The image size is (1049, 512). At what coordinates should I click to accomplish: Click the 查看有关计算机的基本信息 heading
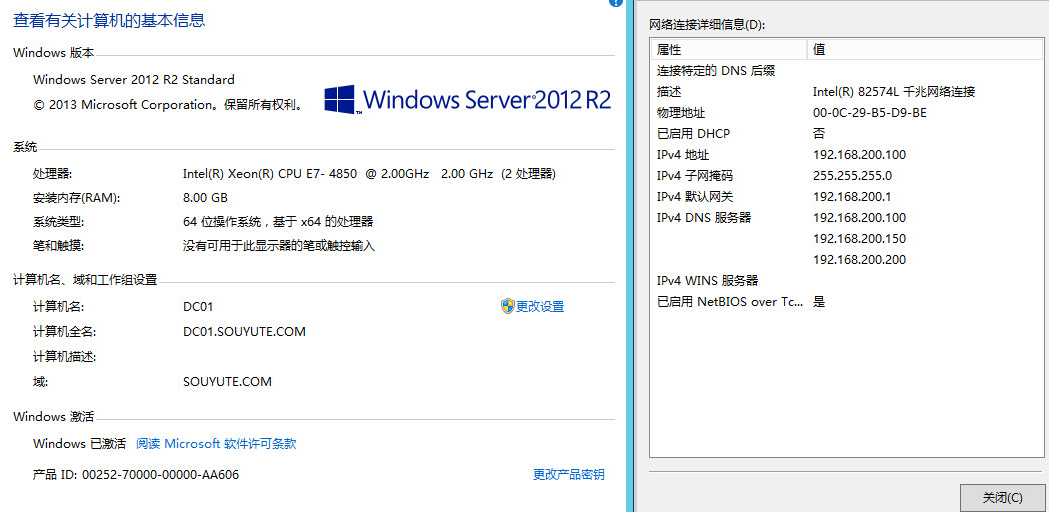109,20
